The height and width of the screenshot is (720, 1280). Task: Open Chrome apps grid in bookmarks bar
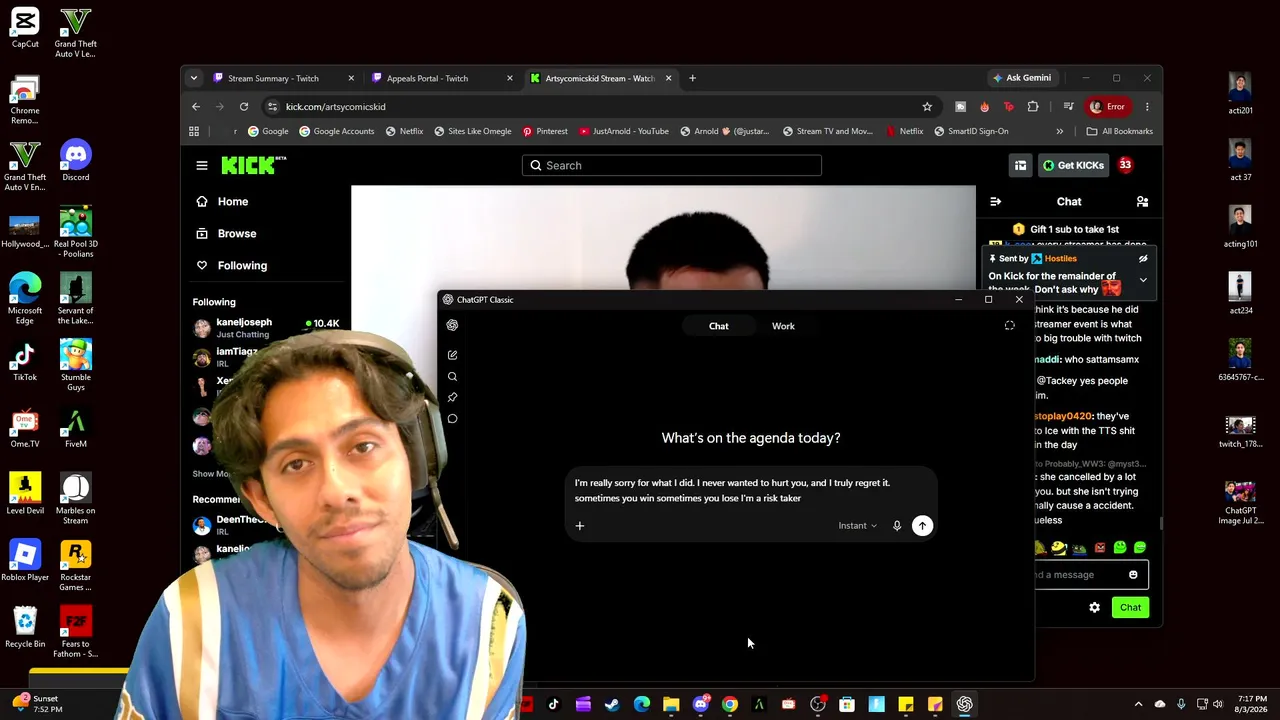pyautogui.click(x=194, y=131)
